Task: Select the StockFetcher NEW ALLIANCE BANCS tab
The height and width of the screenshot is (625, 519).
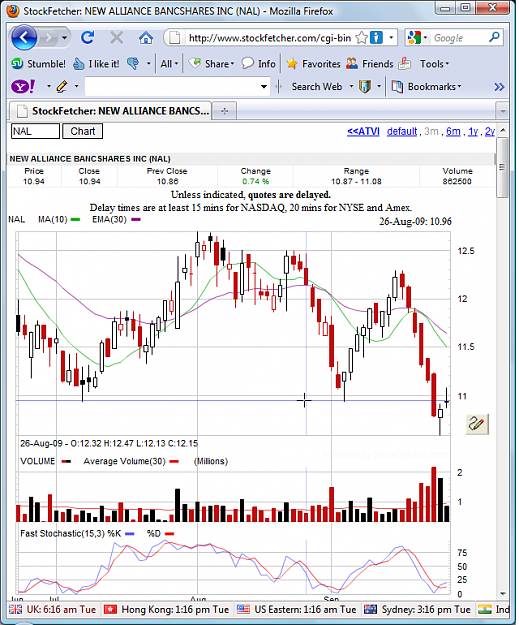Action: point(111,111)
